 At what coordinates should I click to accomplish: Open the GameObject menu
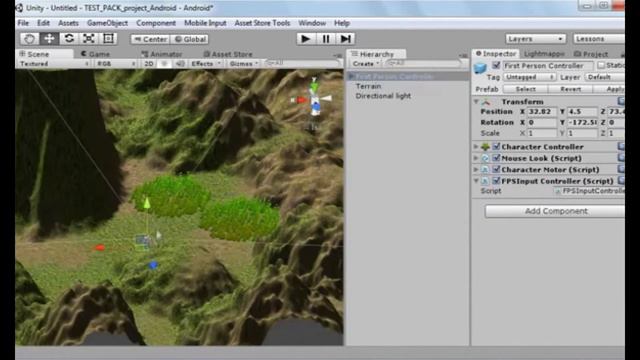[x=107, y=23]
